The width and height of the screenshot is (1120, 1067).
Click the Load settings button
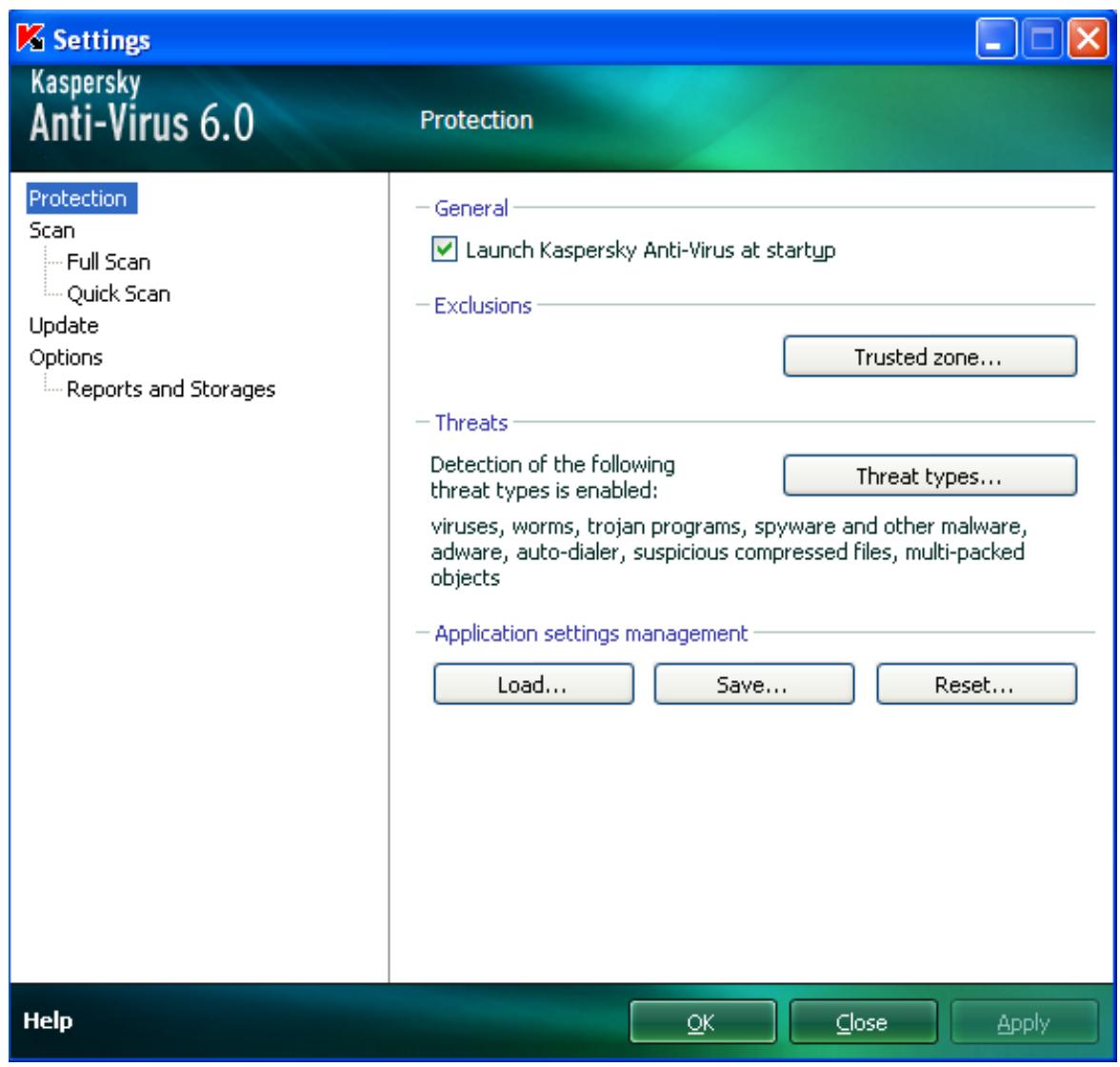(533, 684)
